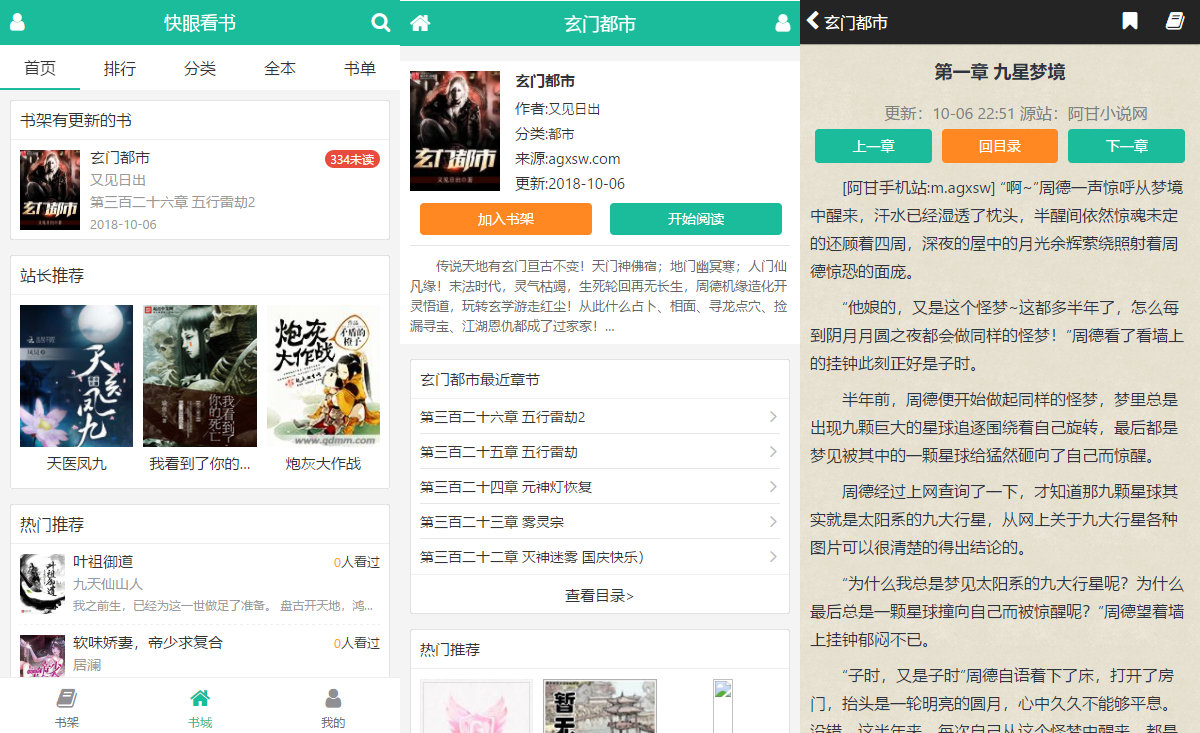The height and width of the screenshot is (733, 1200).
Task: Select the 叶祖御道 title text
Action: (x=103, y=562)
